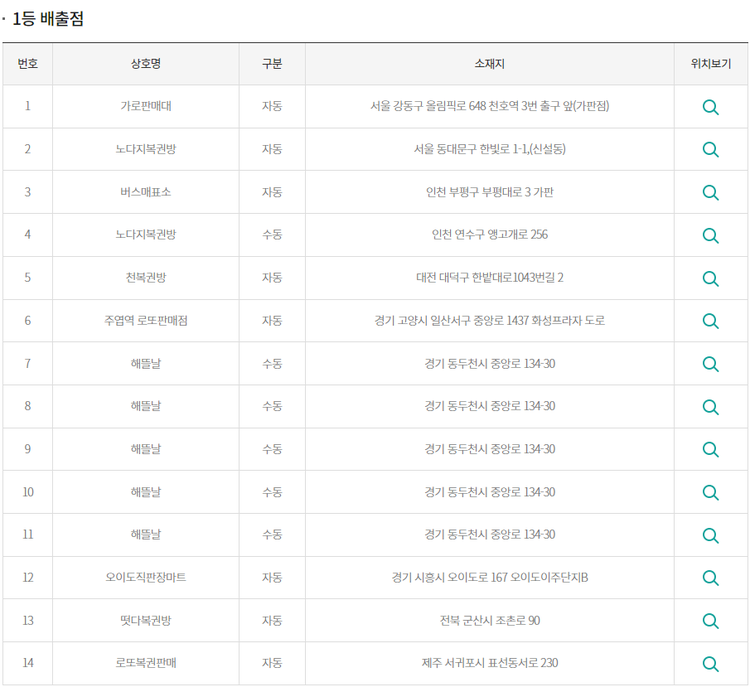Open location view for 가로판매대 row 1

[x=710, y=107]
